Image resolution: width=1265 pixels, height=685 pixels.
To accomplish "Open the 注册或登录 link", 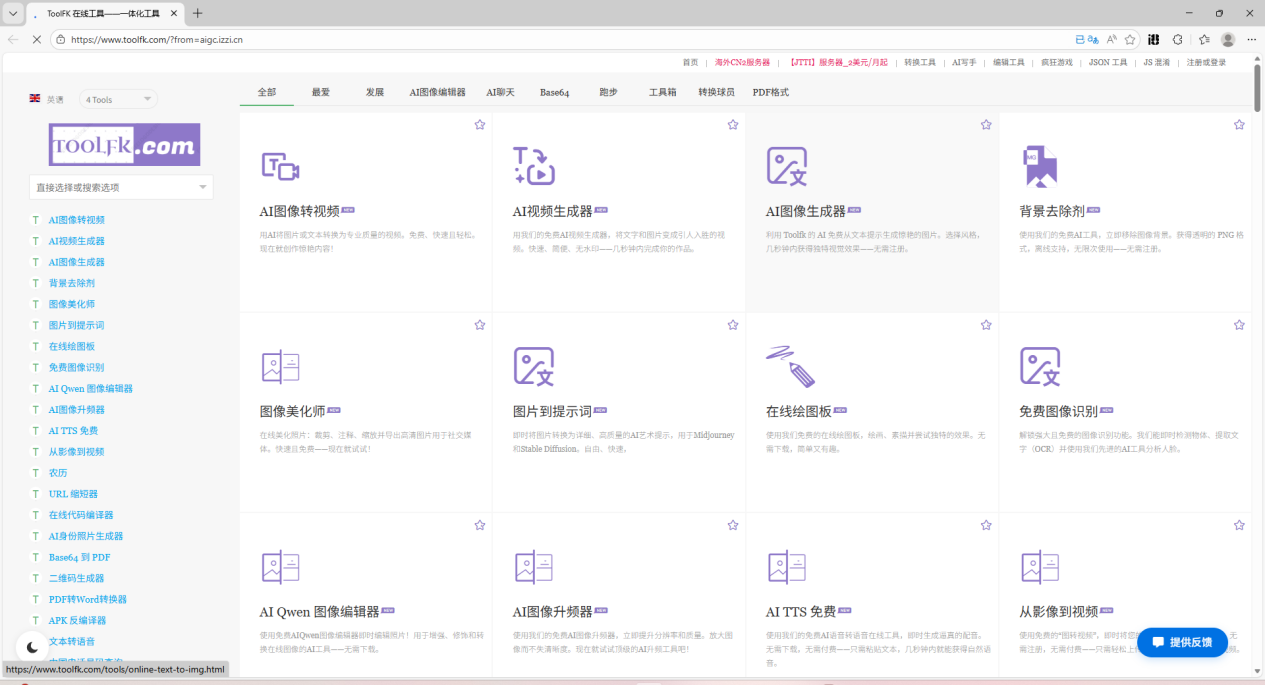I will point(1207,62).
